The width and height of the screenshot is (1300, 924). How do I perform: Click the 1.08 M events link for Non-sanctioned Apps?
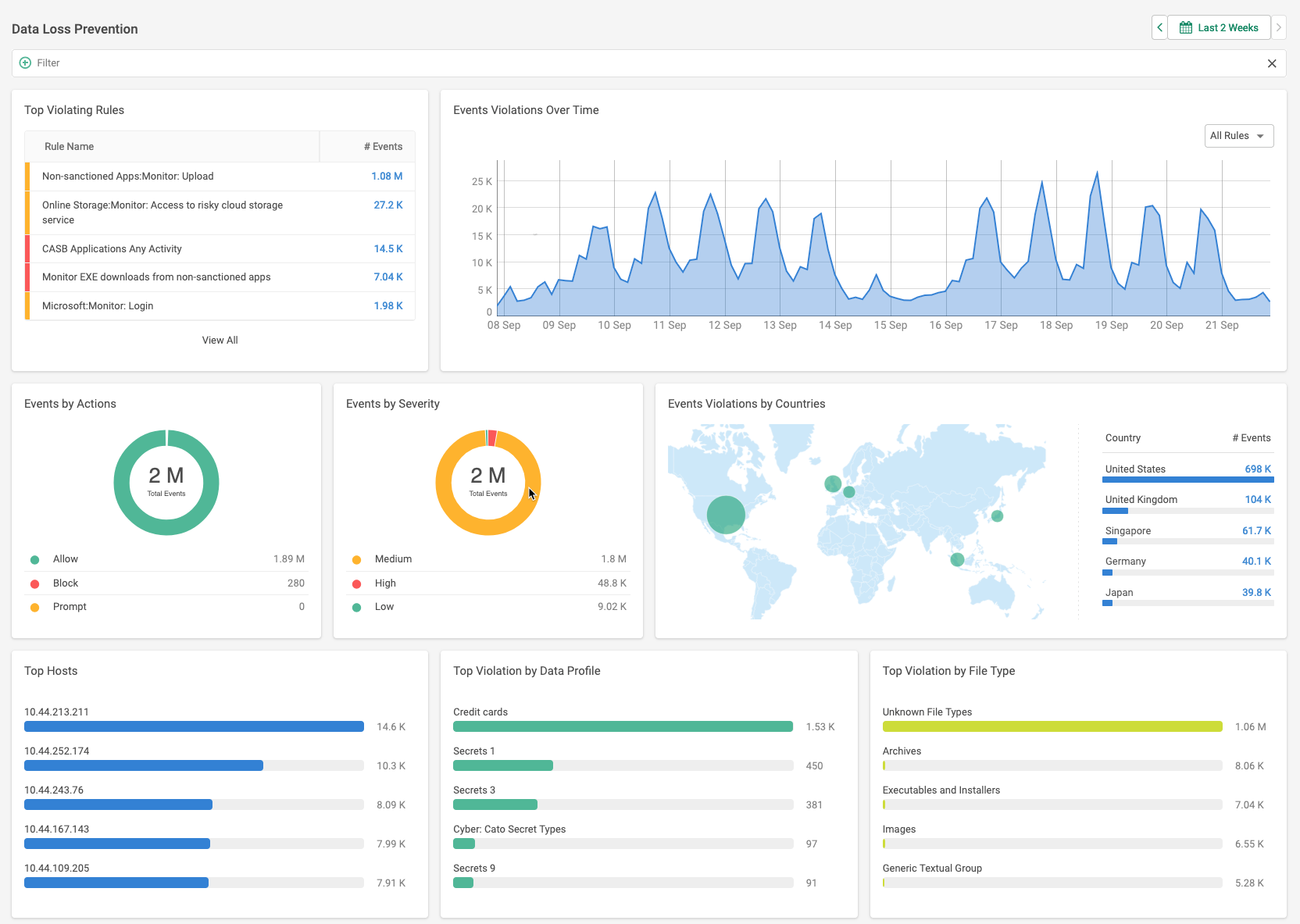(x=387, y=176)
